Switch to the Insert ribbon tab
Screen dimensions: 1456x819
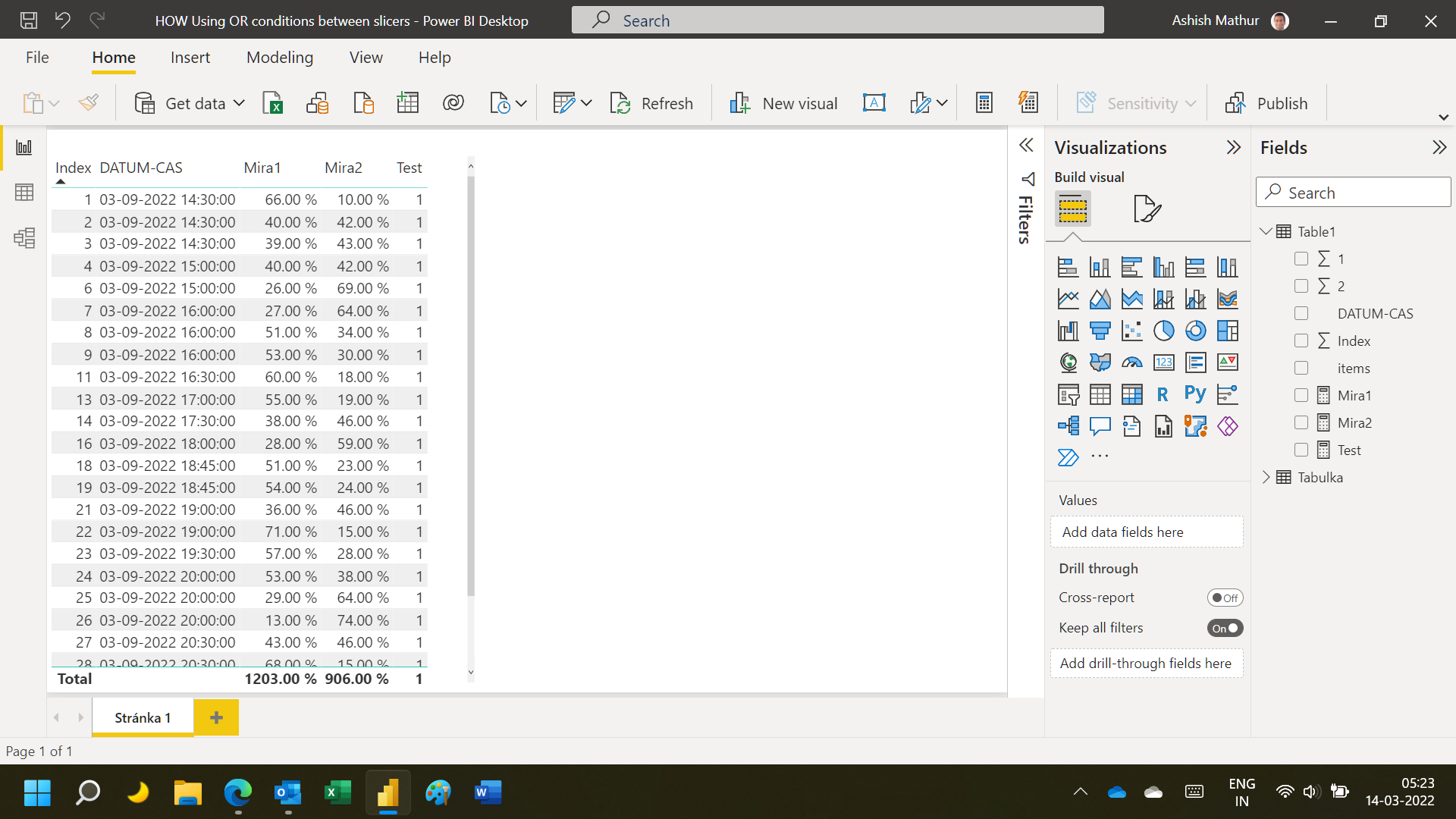point(190,58)
